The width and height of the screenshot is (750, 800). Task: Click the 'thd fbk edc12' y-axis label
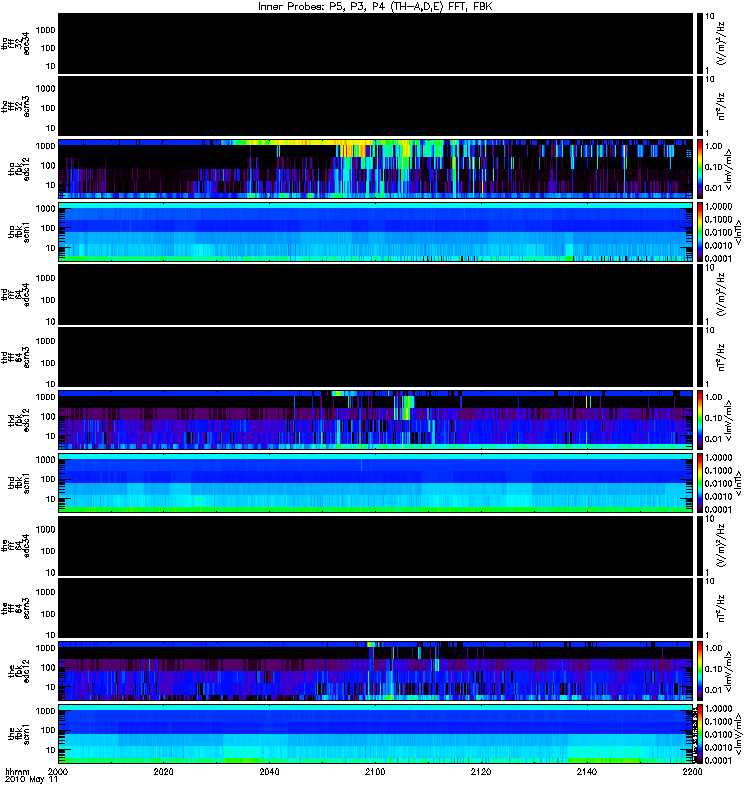click(19, 420)
